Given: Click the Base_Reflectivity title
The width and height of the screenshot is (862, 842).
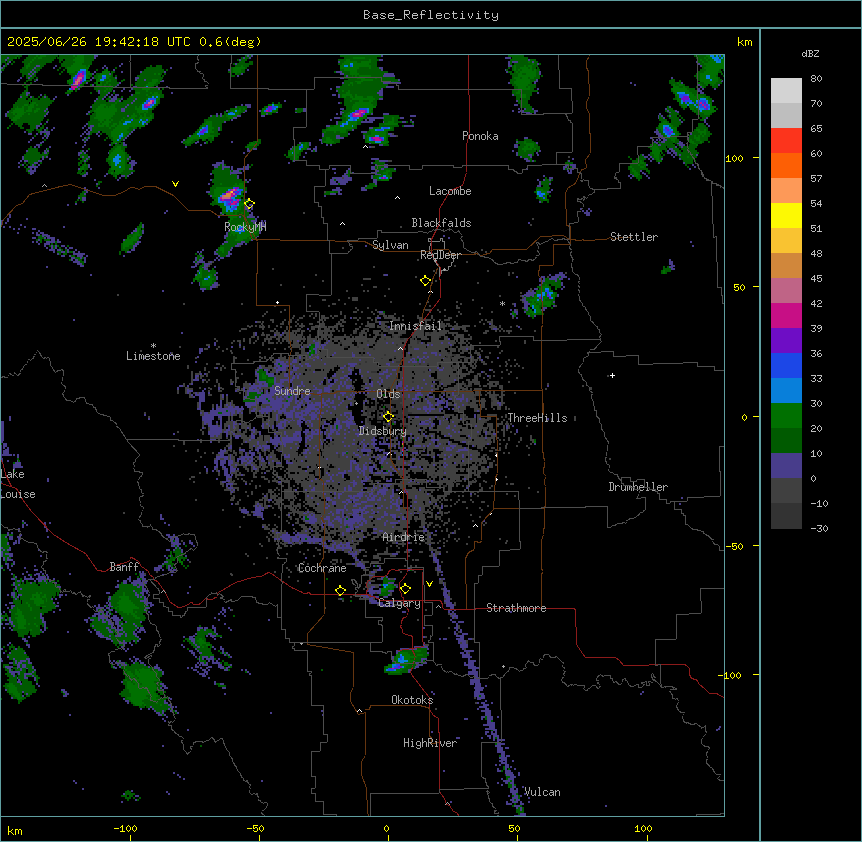Looking at the screenshot, I should pos(431,15).
